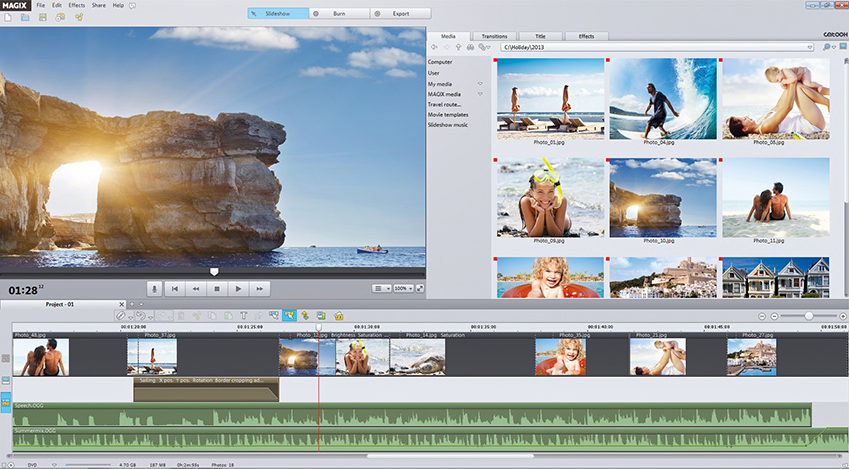Select the Speech.OGG audio track

click(x=412, y=415)
